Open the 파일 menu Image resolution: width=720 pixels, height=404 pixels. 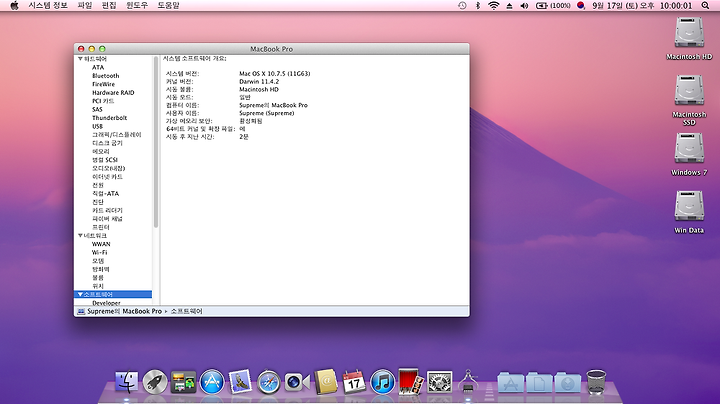point(85,6)
